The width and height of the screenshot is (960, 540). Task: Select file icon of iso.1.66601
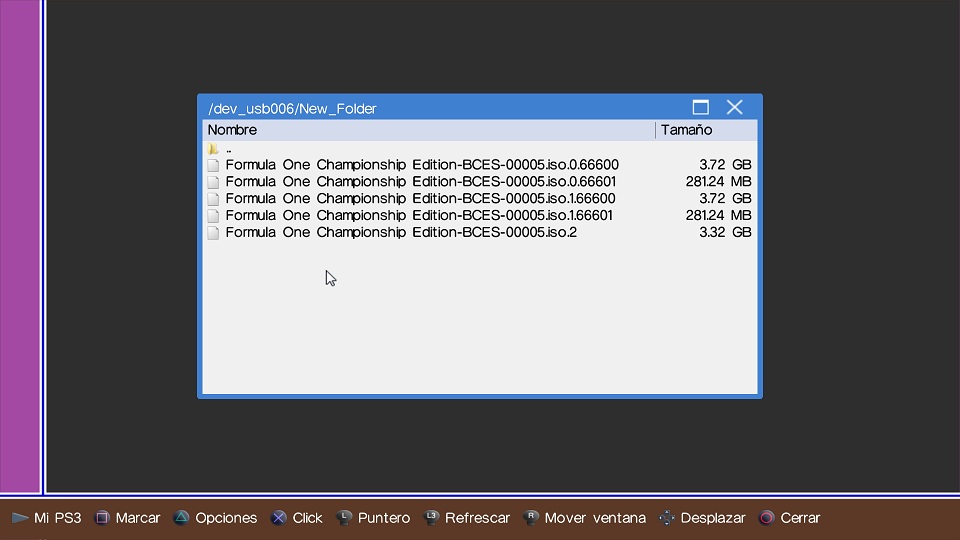click(x=212, y=216)
